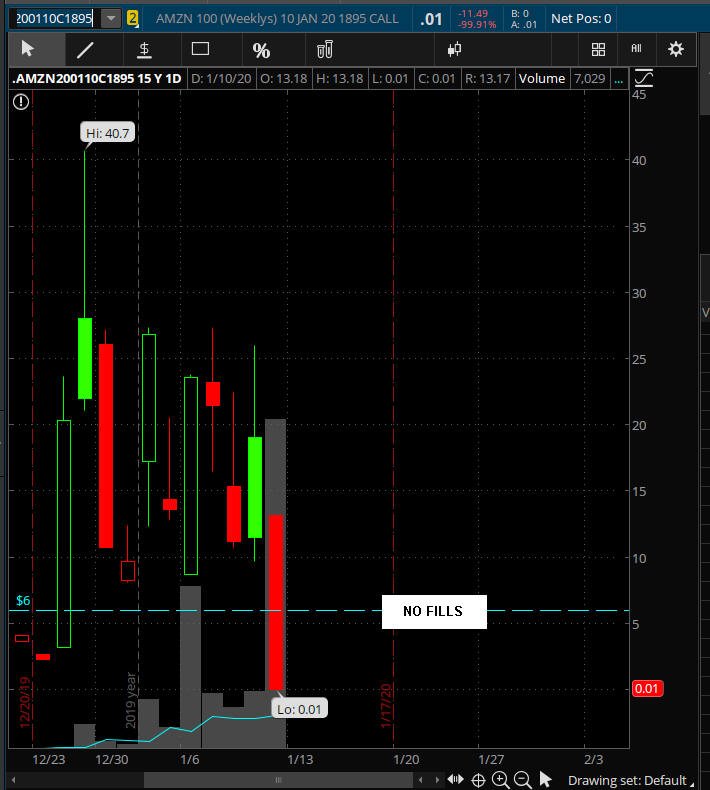Click the 40 price axis label
Image resolution: width=710 pixels, height=790 pixels.
[x=639, y=160]
